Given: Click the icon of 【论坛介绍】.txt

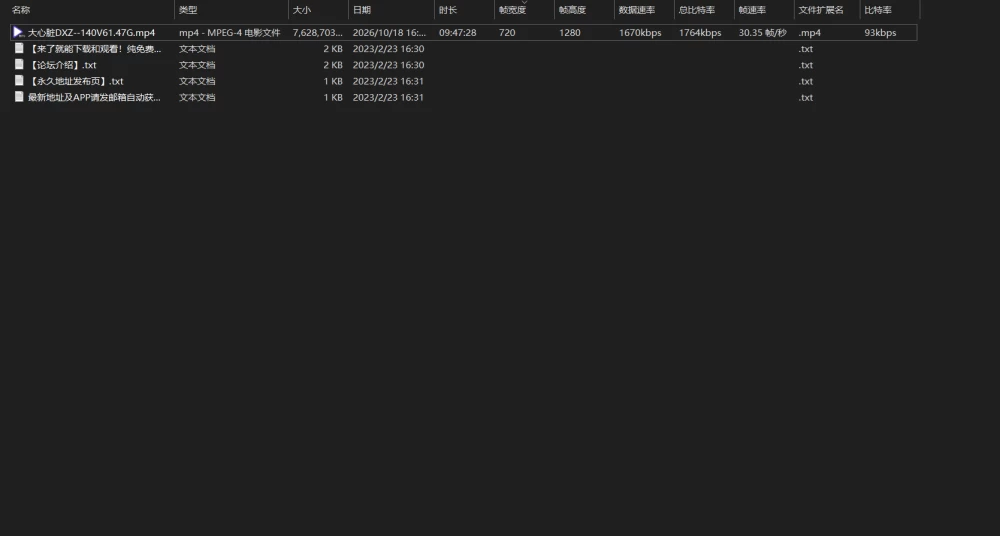Looking at the screenshot, I should tap(19, 64).
